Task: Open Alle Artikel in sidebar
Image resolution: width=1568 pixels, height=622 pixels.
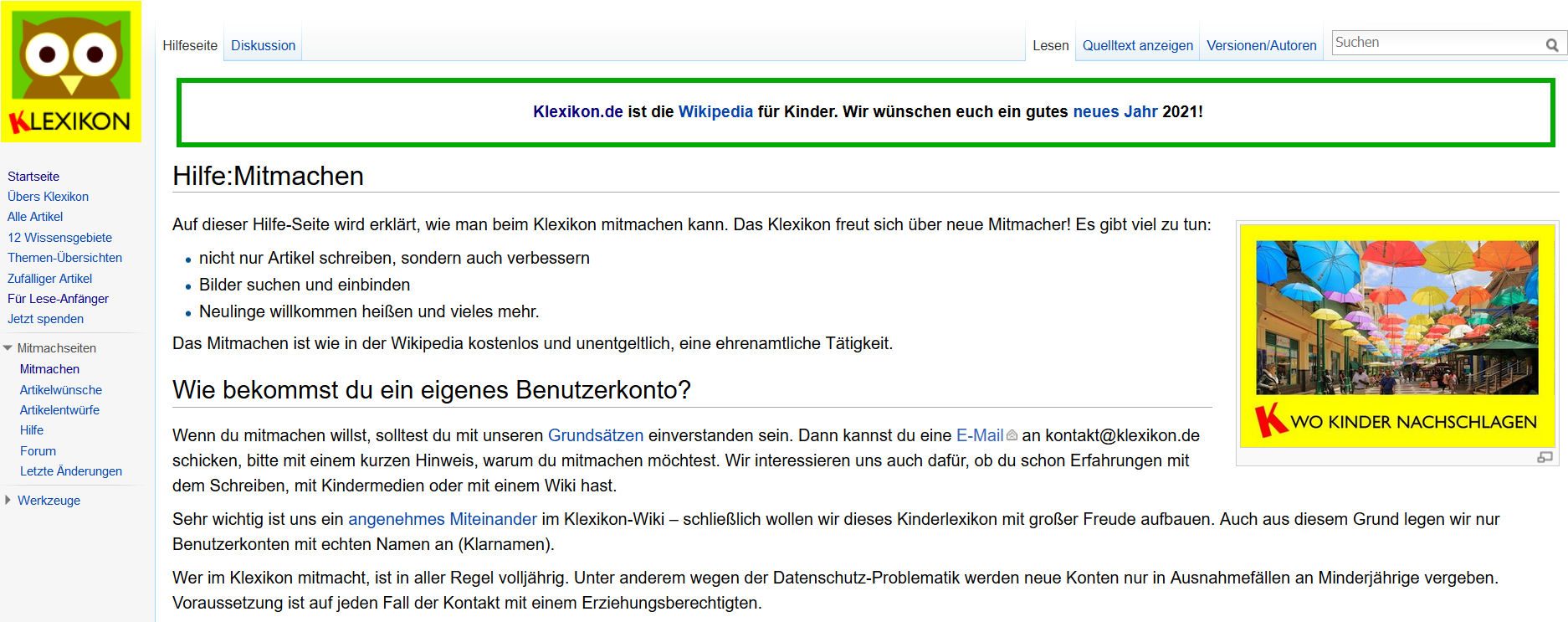Action: click(x=35, y=217)
